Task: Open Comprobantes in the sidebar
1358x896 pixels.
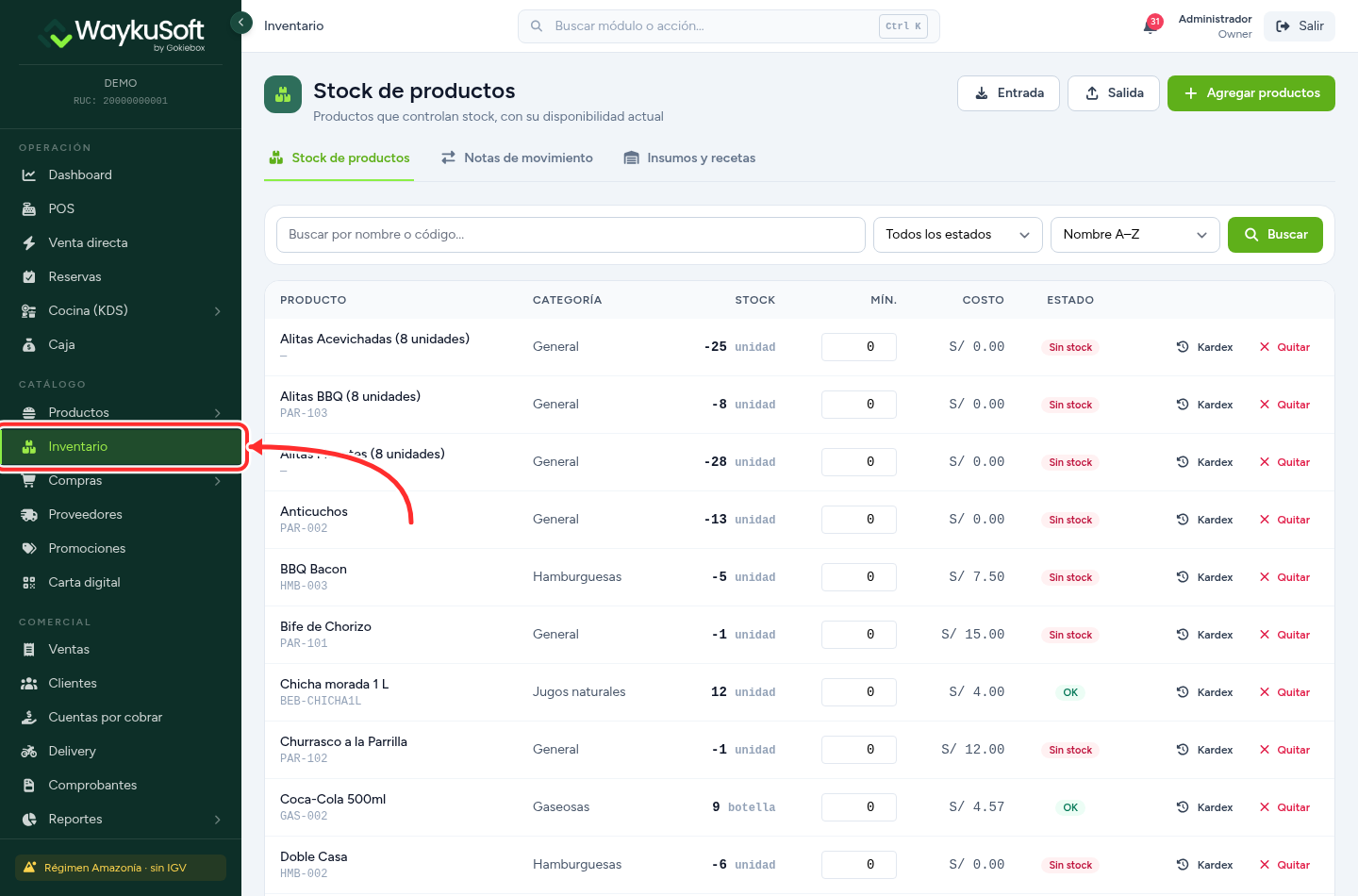Action: tap(121, 785)
